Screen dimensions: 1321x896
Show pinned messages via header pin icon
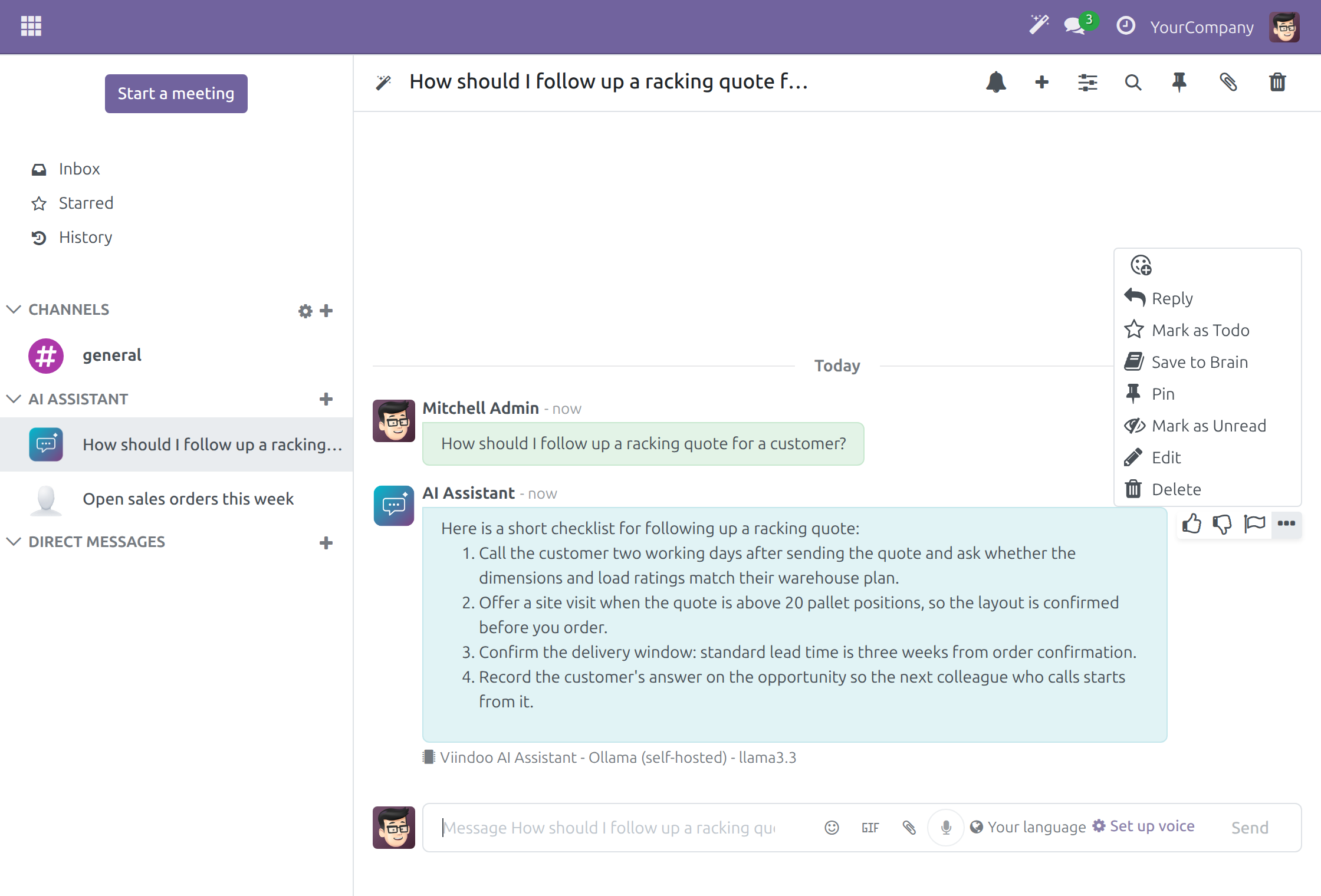pos(1179,83)
